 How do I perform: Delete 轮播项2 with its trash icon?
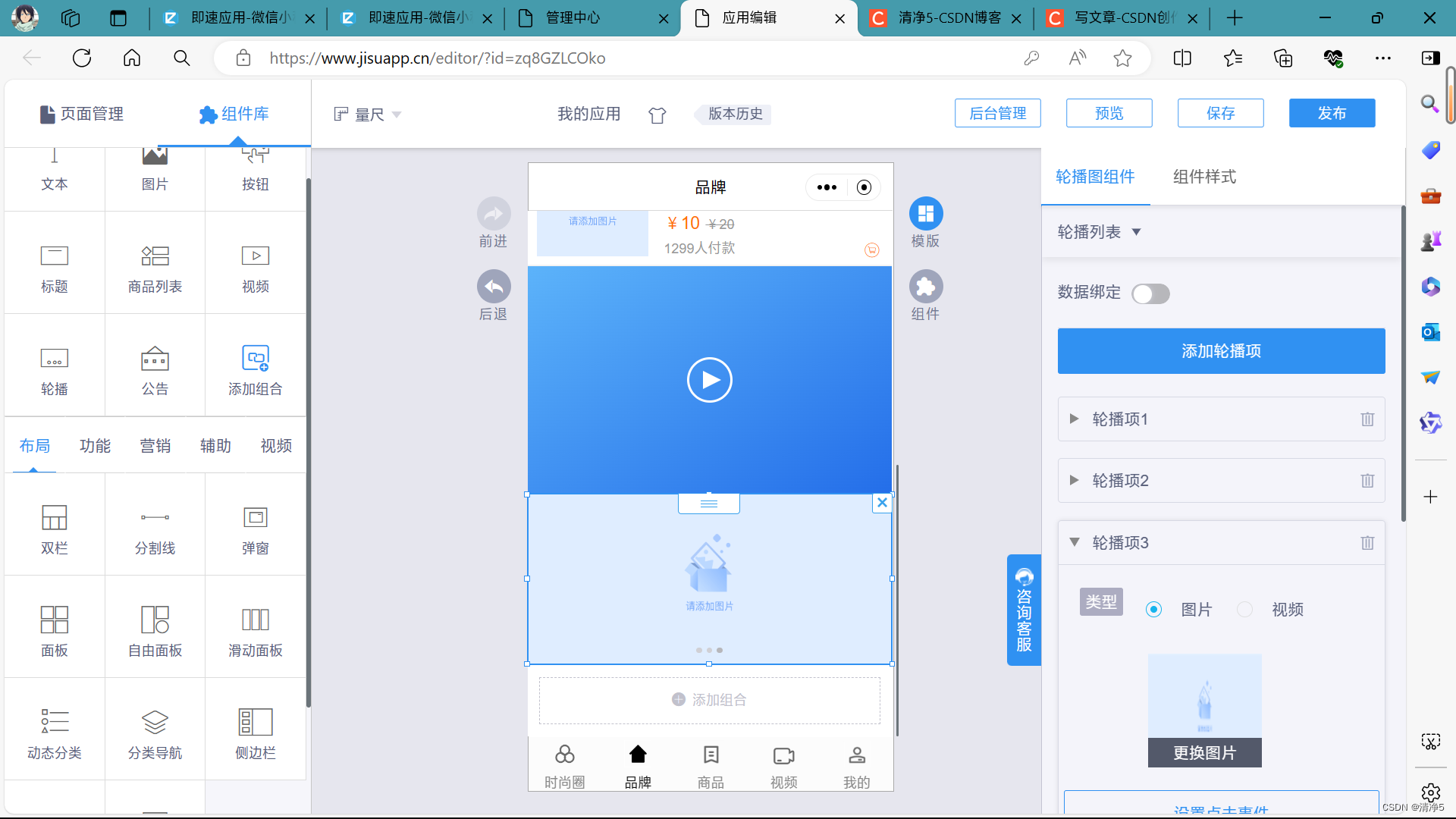pos(1367,481)
